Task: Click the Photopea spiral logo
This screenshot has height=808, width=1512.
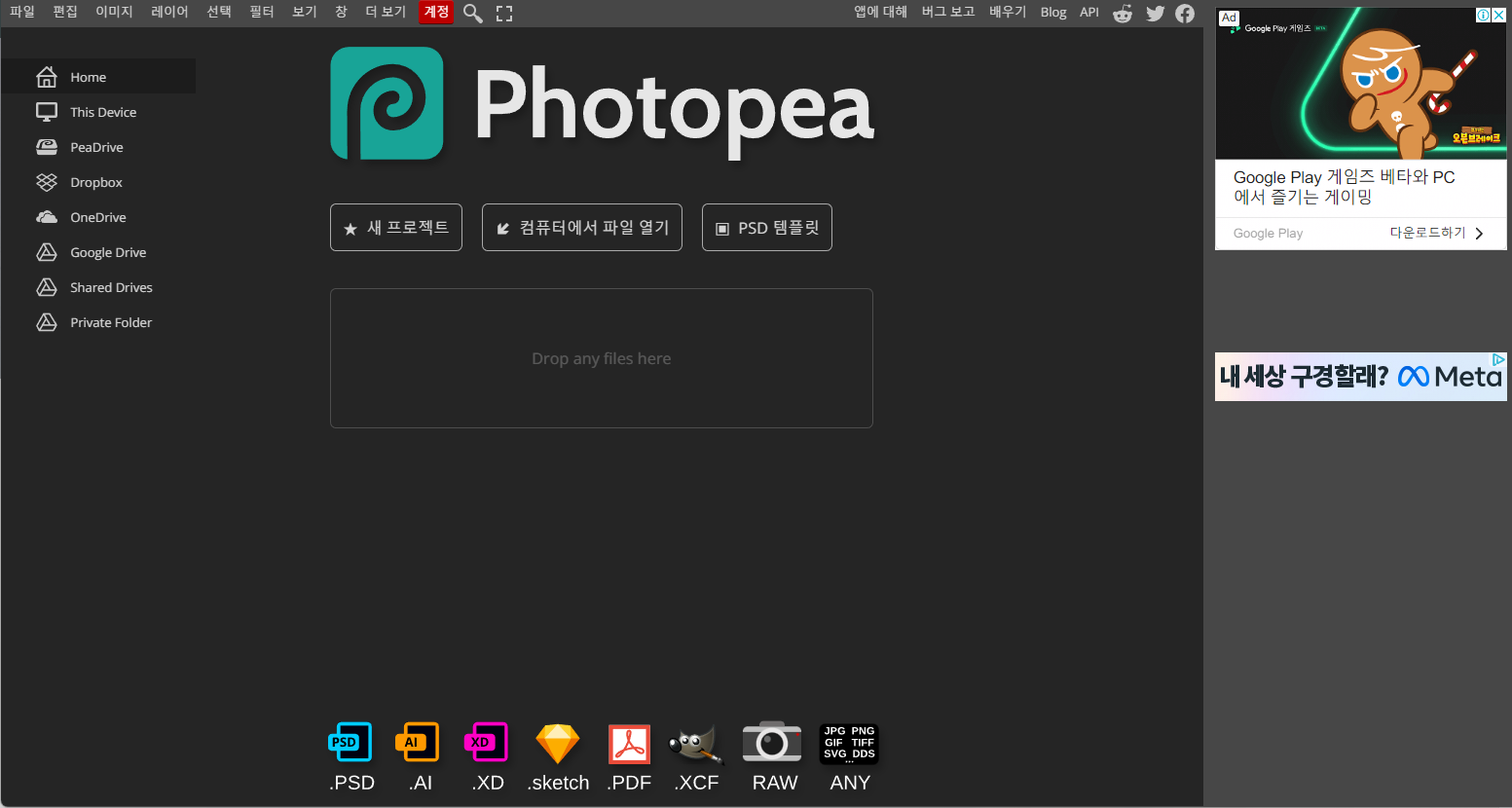Action: pos(387,103)
